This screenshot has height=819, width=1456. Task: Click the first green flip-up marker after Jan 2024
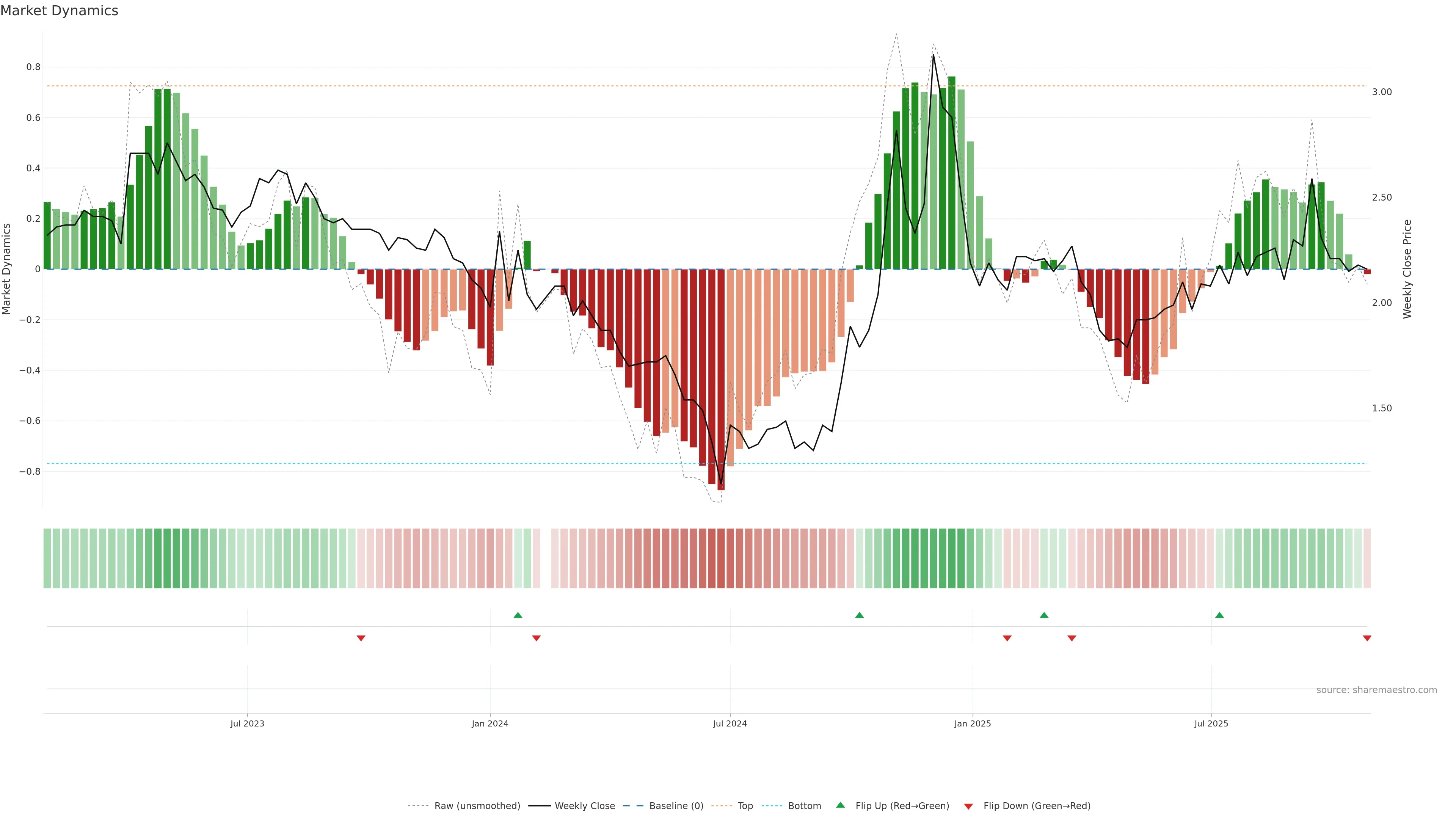[518, 615]
